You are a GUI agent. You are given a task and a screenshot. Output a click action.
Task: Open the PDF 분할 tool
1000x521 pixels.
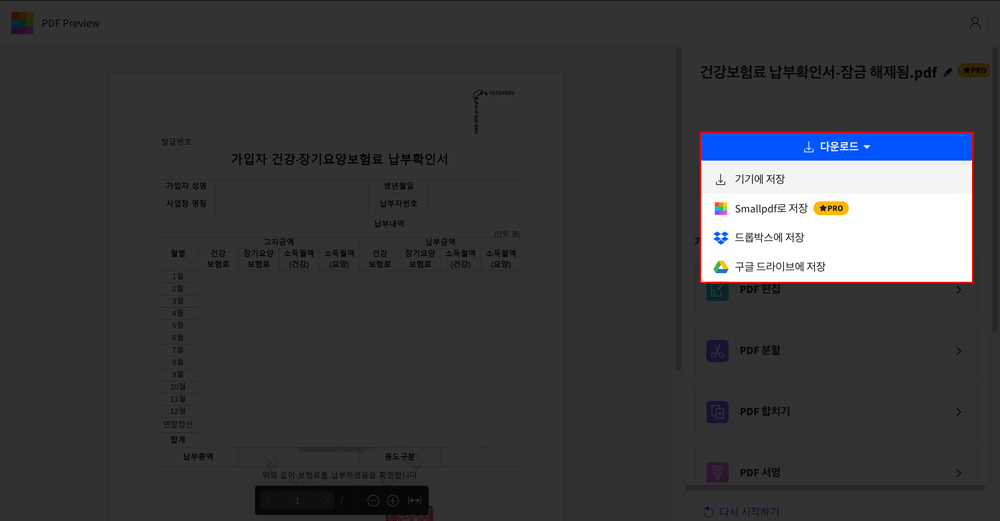836,351
